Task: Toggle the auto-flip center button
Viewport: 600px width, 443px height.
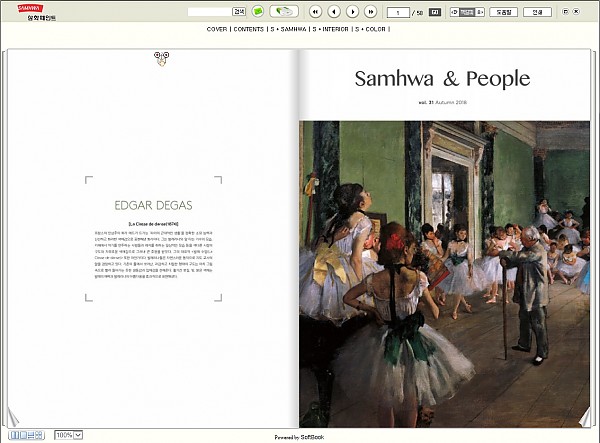Action: tap(467, 12)
